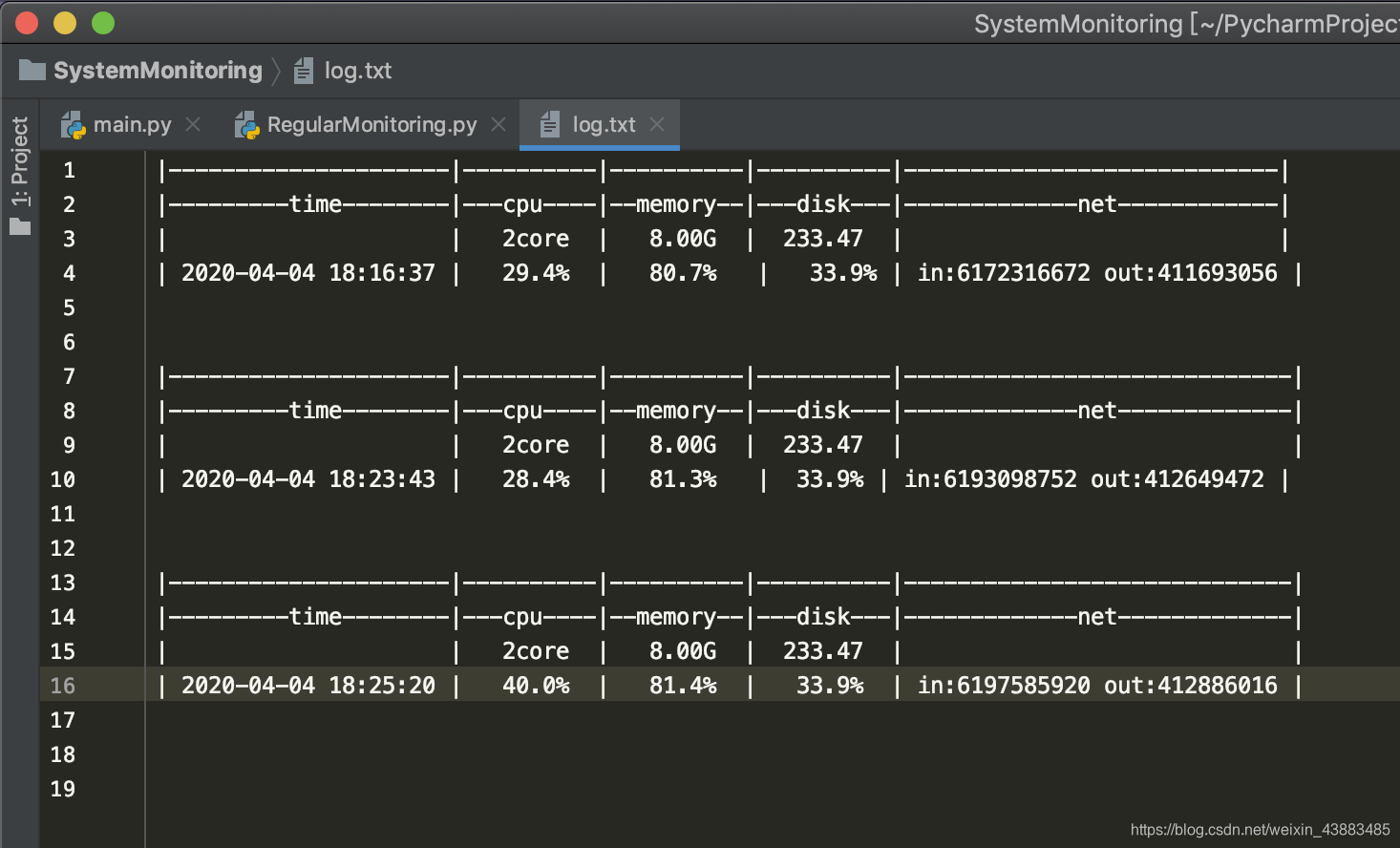Click net text out:412649472
The width and height of the screenshot is (1400, 848).
[1177, 479]
